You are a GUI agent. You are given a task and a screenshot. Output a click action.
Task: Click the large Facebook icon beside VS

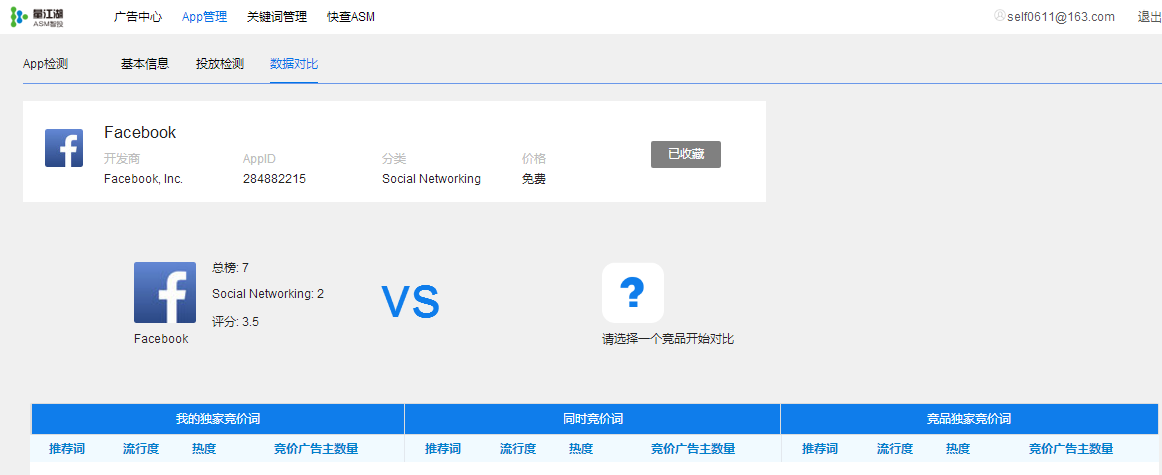pyautogui.click(x=165, y=293)
